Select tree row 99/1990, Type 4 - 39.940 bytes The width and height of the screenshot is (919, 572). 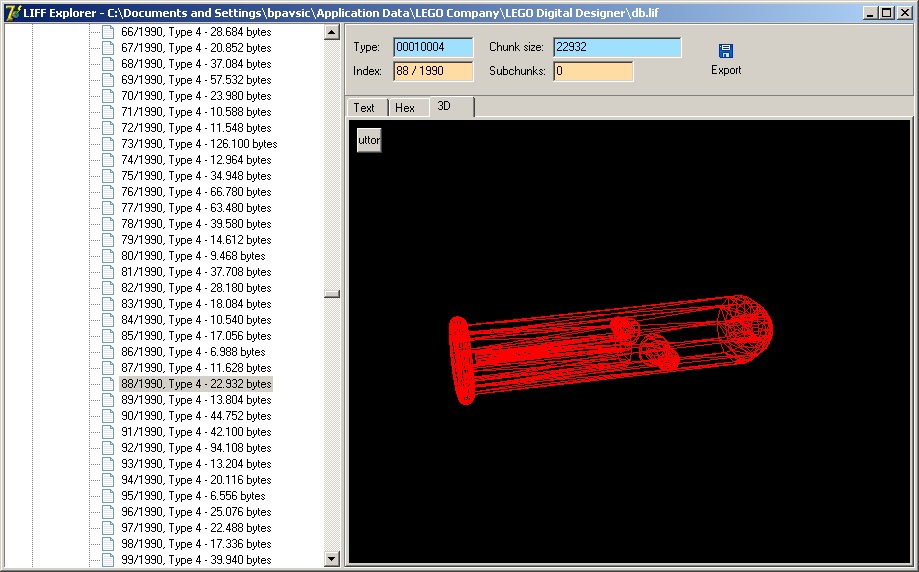tap(196, 560)
